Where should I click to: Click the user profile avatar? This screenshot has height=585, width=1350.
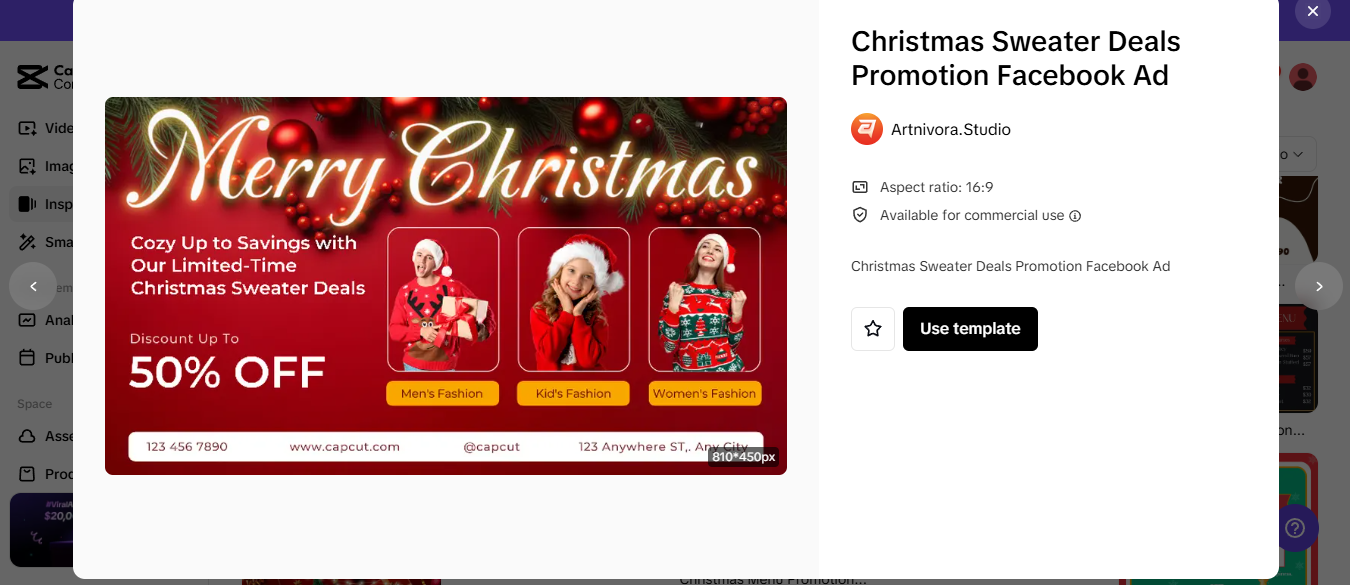click(x=1303, y=77)
